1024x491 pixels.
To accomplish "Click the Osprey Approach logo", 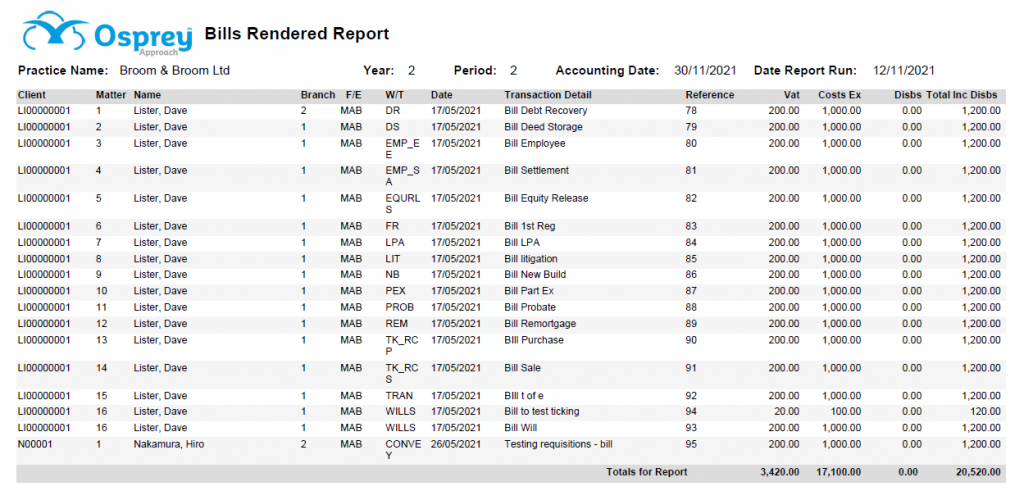I will click(x=107, y=35).
